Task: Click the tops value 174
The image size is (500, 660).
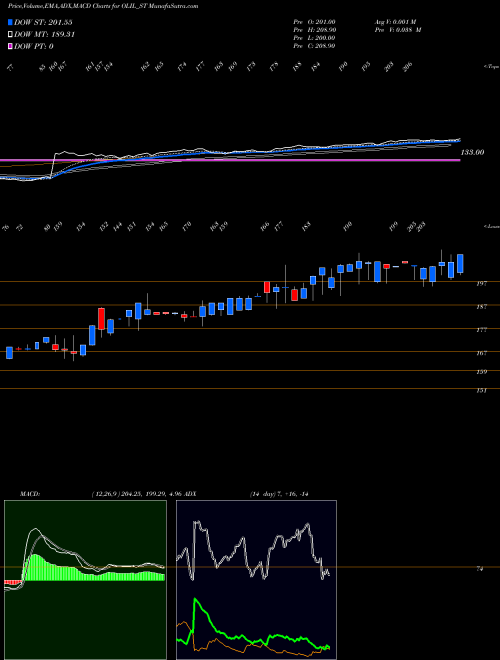Action: 182,67
